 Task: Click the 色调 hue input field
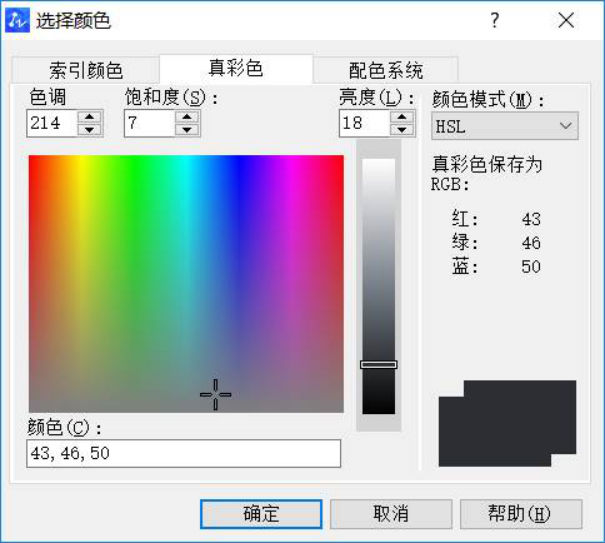click(x=51, y=124)
